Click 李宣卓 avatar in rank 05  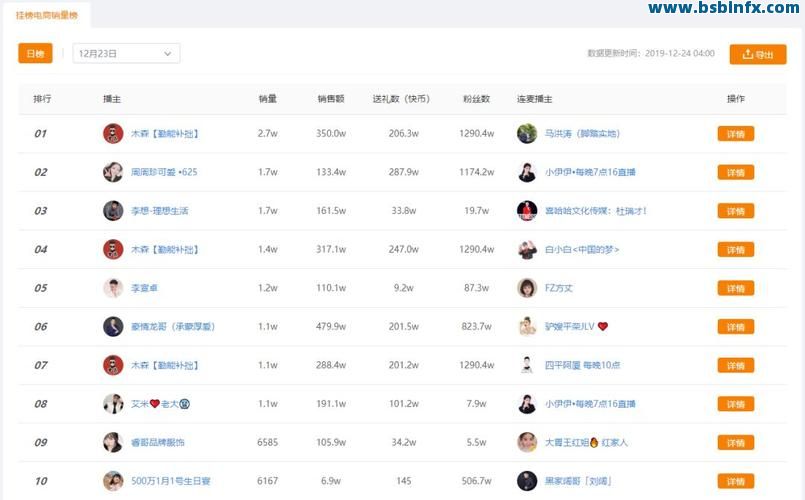point(113,288)
